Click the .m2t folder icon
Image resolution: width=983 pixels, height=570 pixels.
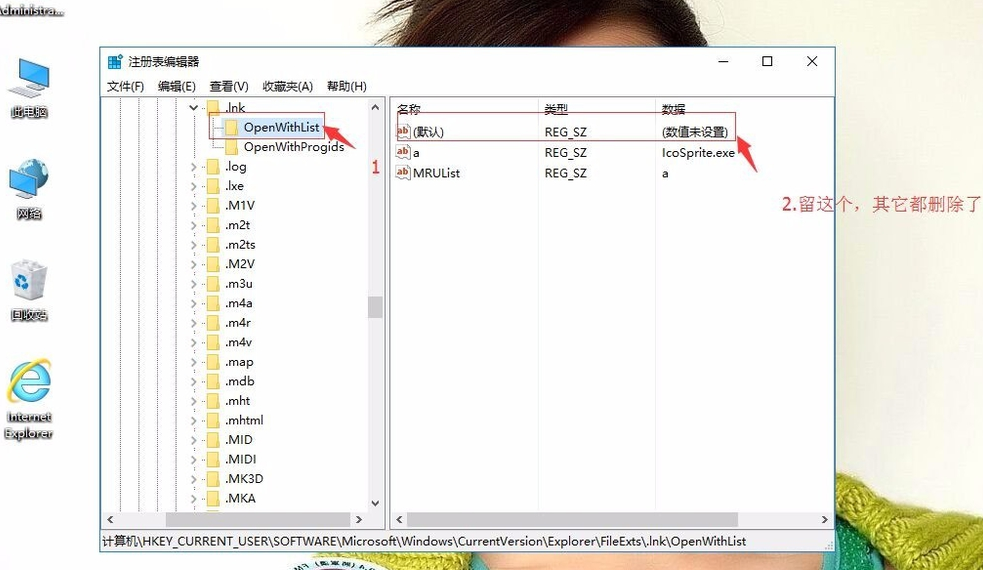pyautogui.click(x=213, y=224)
